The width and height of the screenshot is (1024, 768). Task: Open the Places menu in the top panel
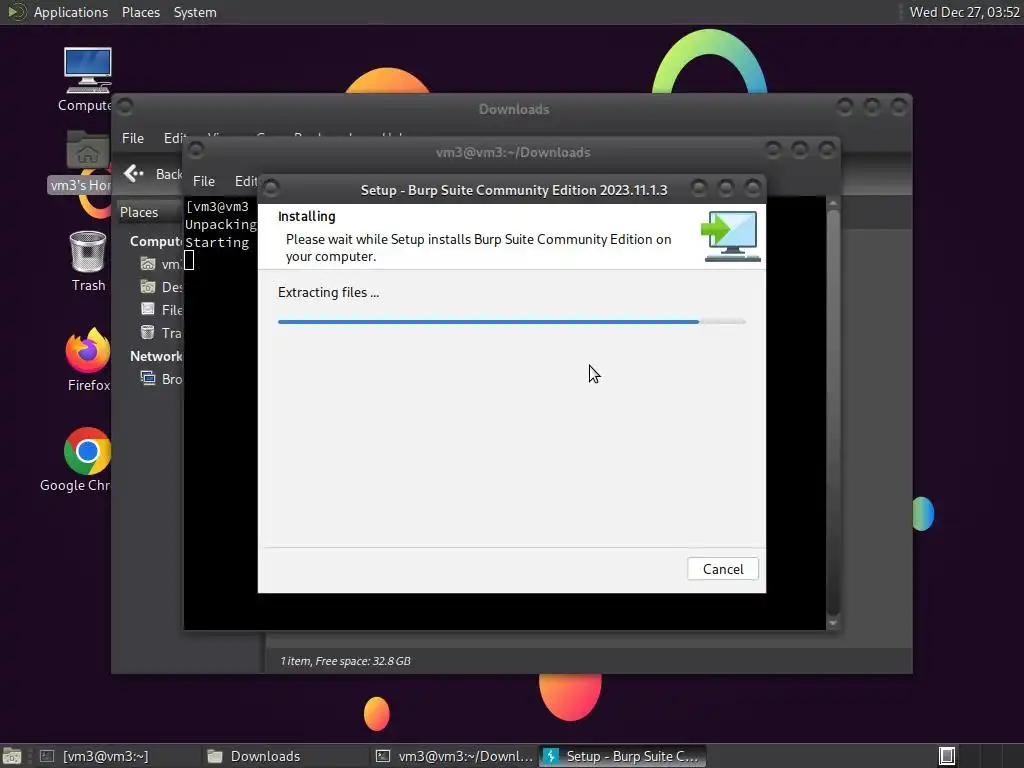(x=140, y=12)
